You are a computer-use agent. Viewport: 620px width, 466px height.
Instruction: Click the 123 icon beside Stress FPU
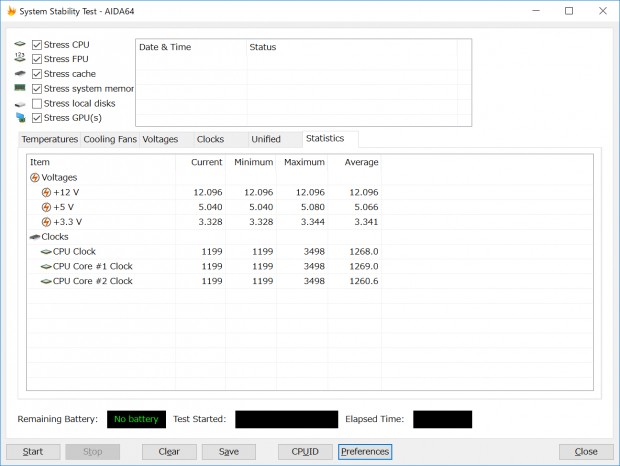pyautogui.click(x=20, y=58)
